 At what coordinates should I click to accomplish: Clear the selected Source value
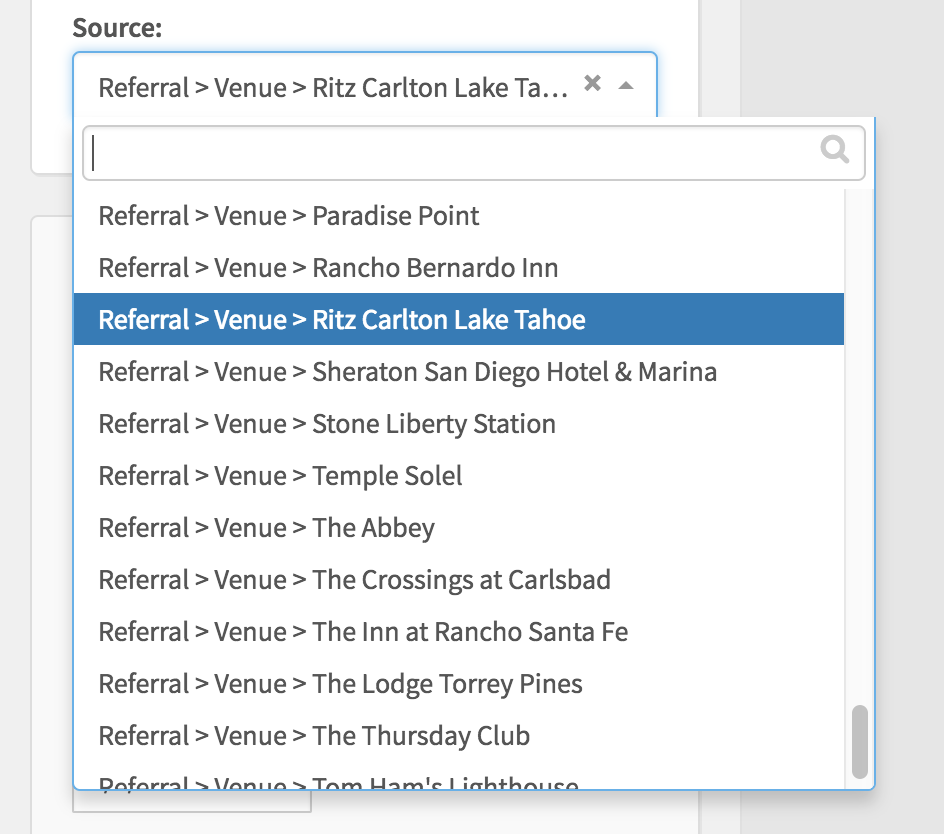coord(592,83)
